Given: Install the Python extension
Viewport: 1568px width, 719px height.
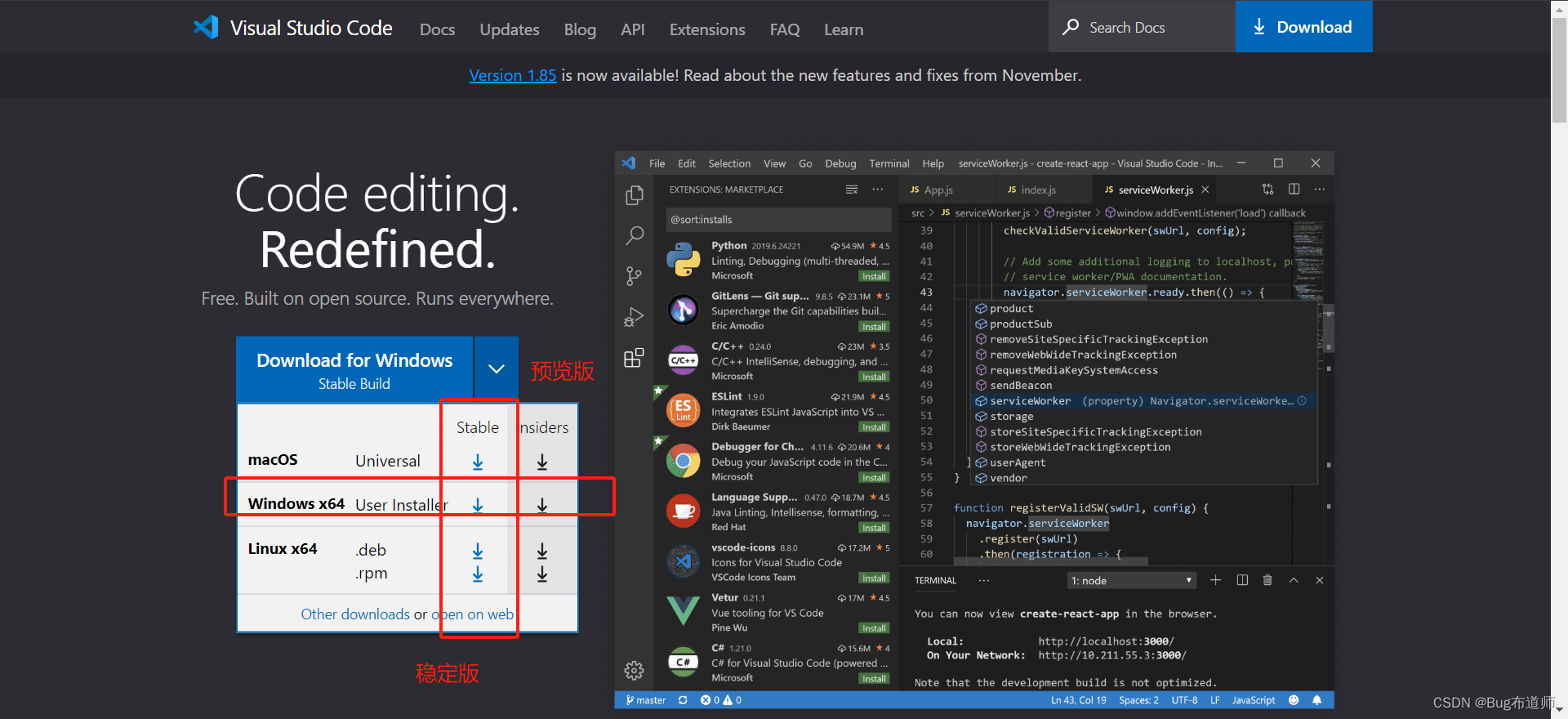Looking at the screenshot, I should click(x=874, y=276).
